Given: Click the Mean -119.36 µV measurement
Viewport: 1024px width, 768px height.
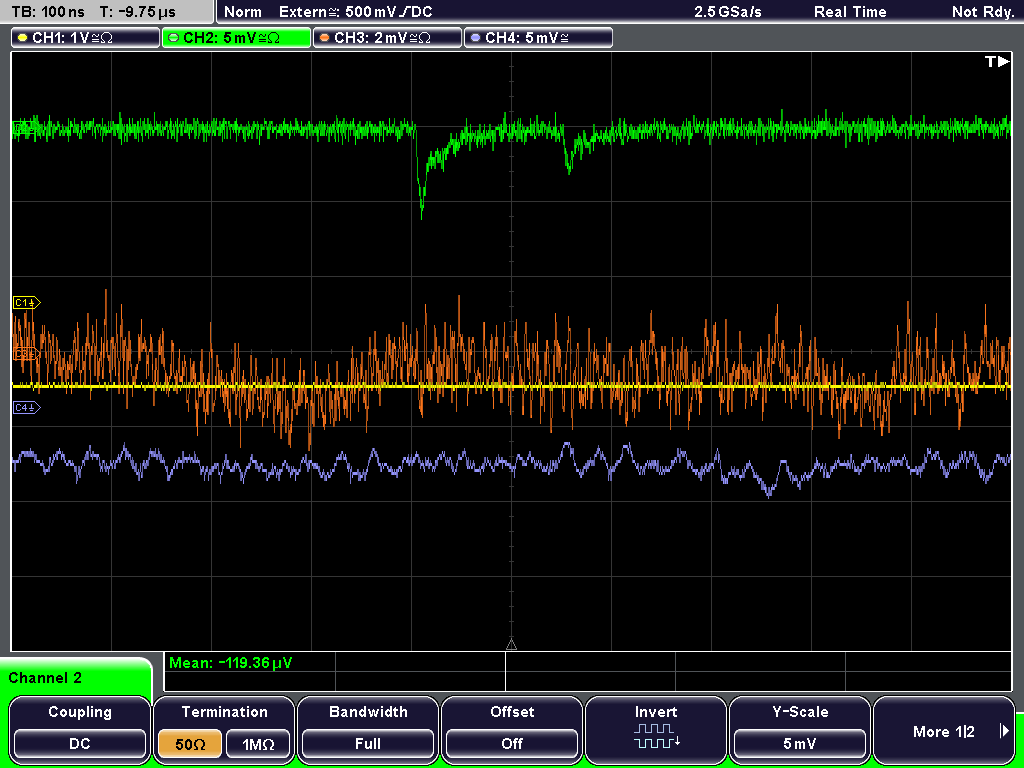Looking at the screenshot, I should tap(231, 663).
